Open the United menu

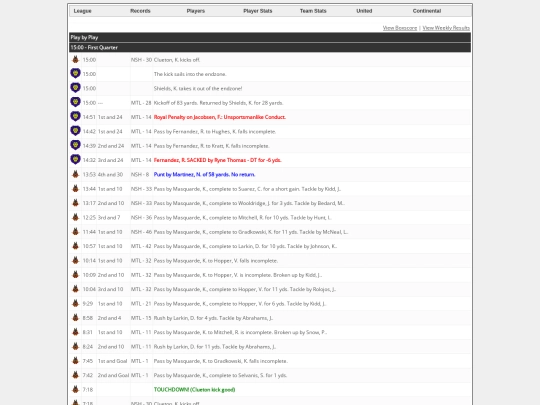[x=364, y=11]
